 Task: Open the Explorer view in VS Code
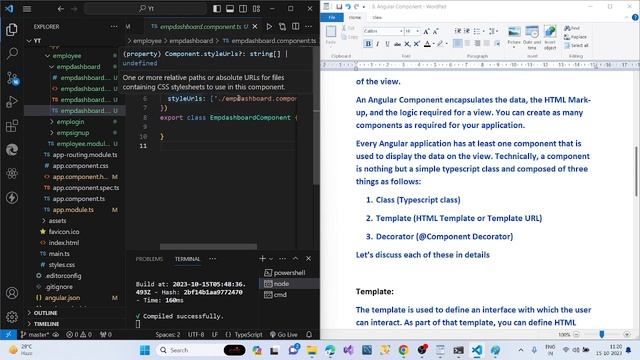pos(12,29)
